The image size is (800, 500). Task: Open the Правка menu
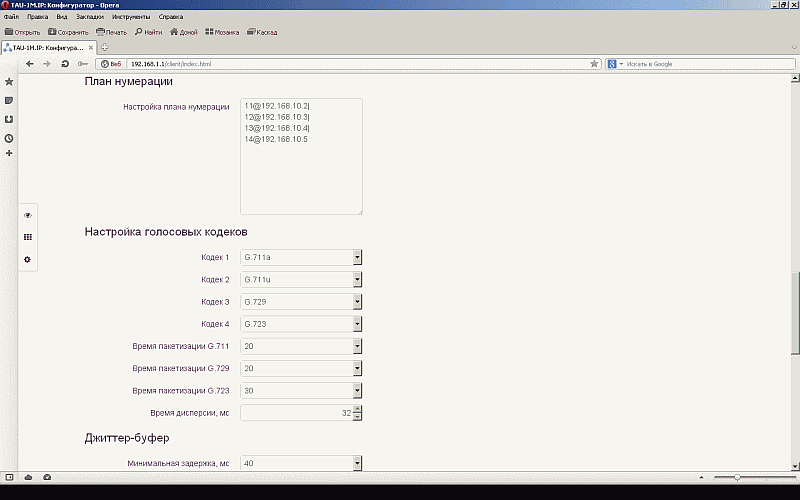[x=38, y=17]
